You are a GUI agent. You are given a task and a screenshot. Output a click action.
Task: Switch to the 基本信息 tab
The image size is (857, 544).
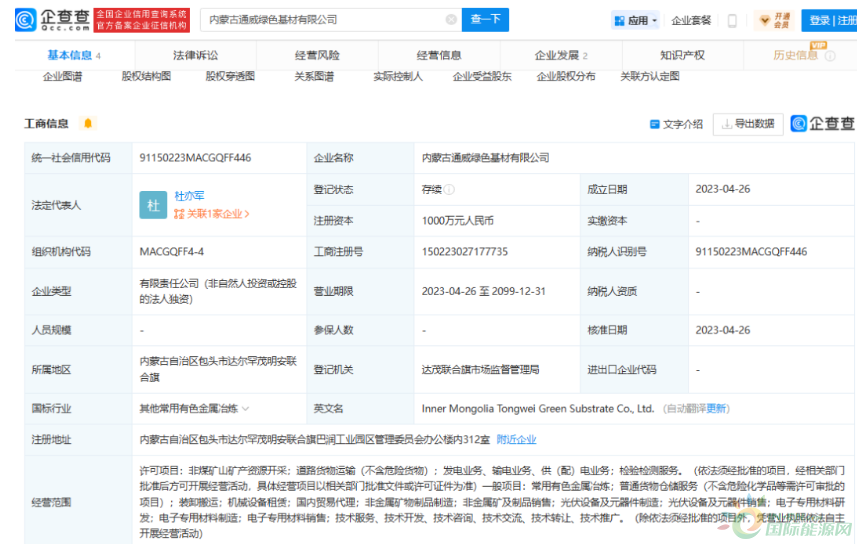[74, 55]
